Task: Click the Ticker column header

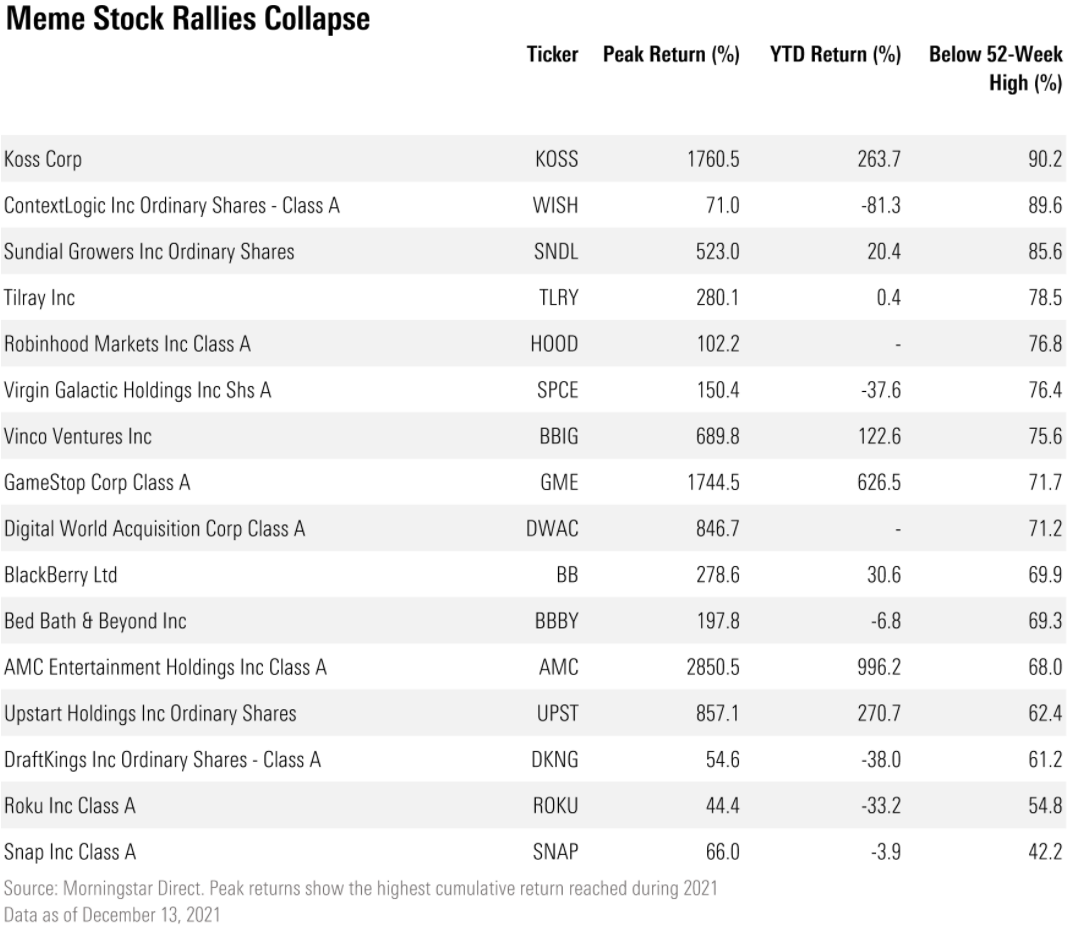Action: pos(552,55)
